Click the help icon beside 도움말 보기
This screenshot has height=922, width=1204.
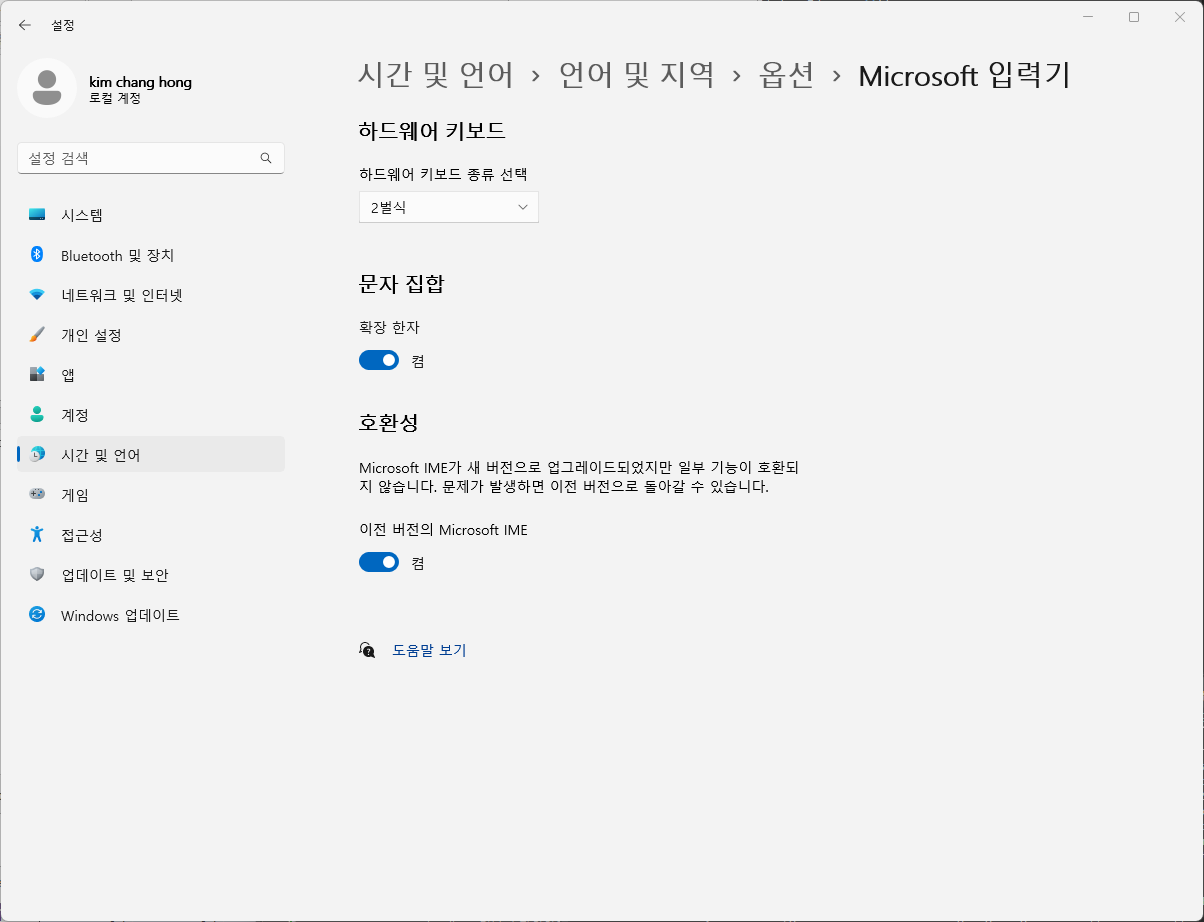[367, 650]
